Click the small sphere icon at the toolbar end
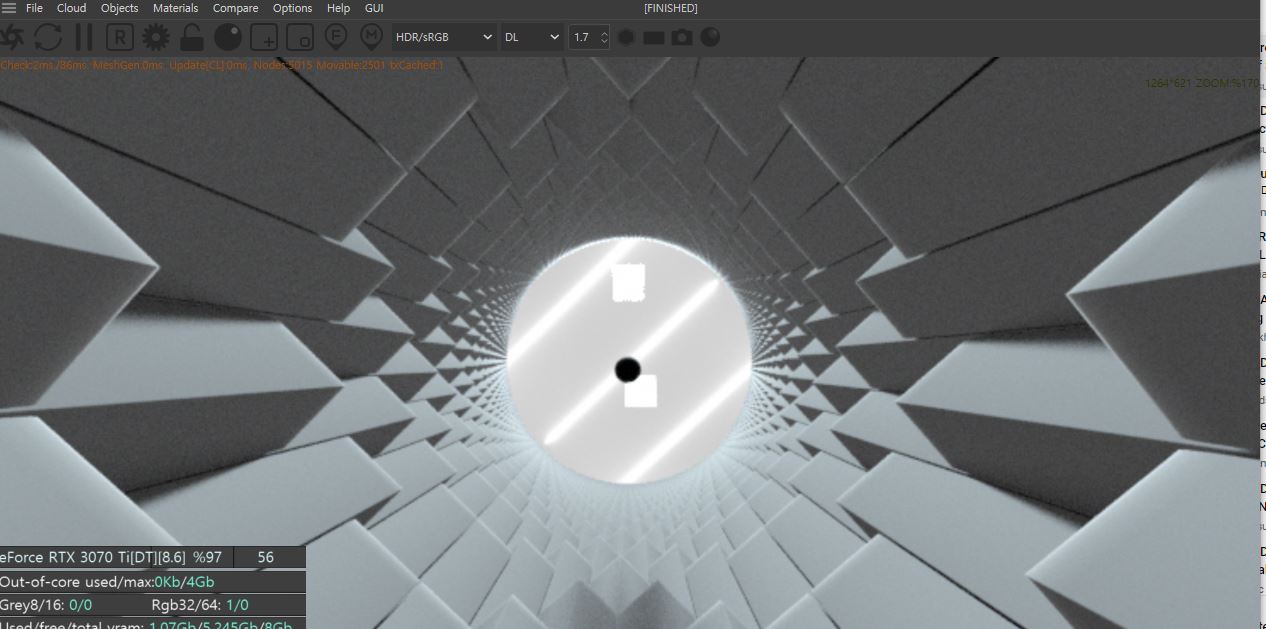The image size is (1266, 629). 710,38
